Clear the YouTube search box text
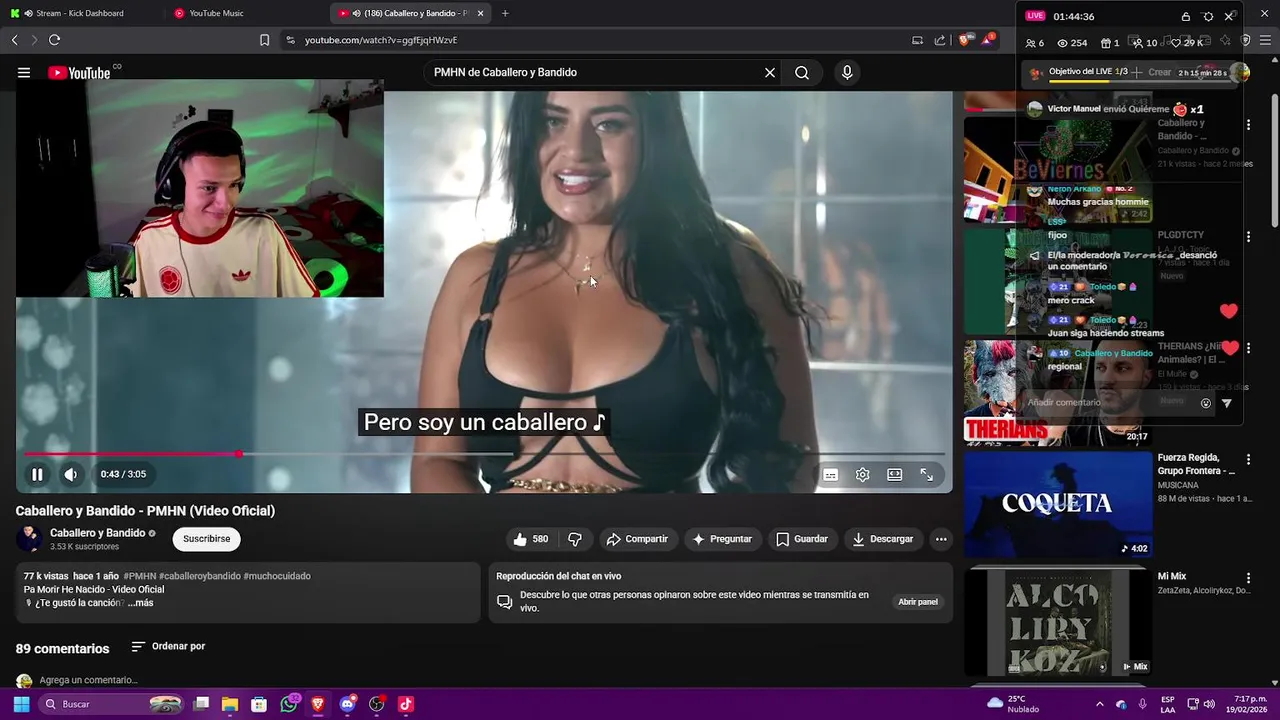 point(770,72)
